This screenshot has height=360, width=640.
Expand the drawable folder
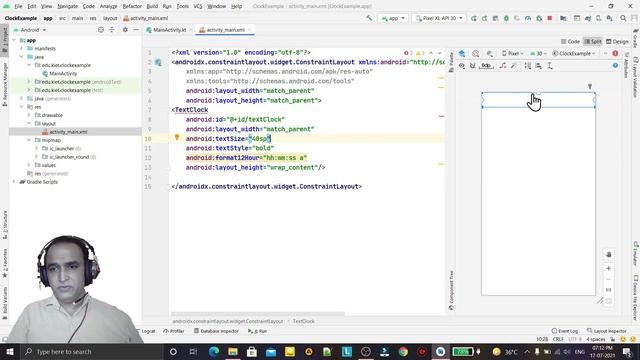(29, 115)
